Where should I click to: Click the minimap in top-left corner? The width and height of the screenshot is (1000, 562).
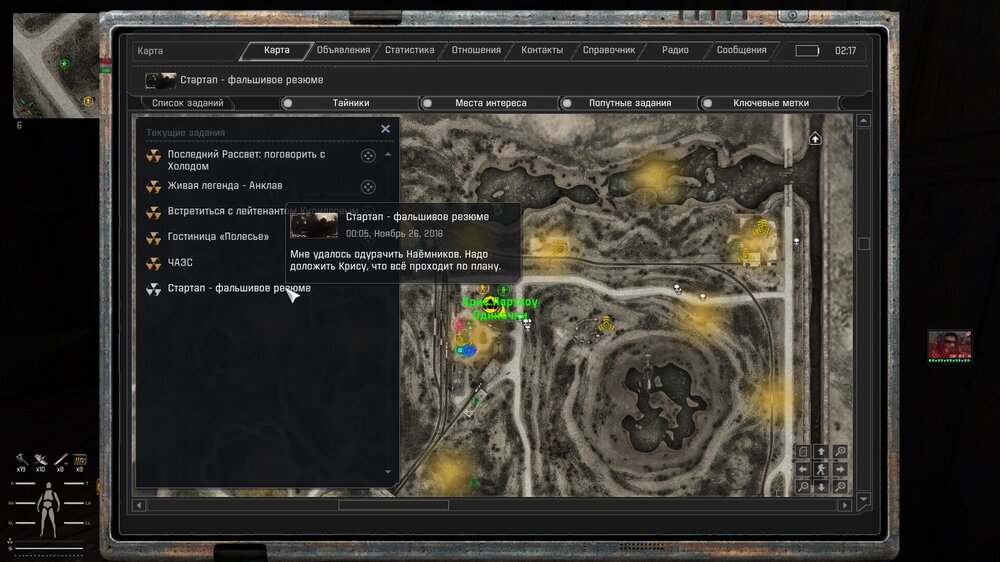click(x=56, y=65)
